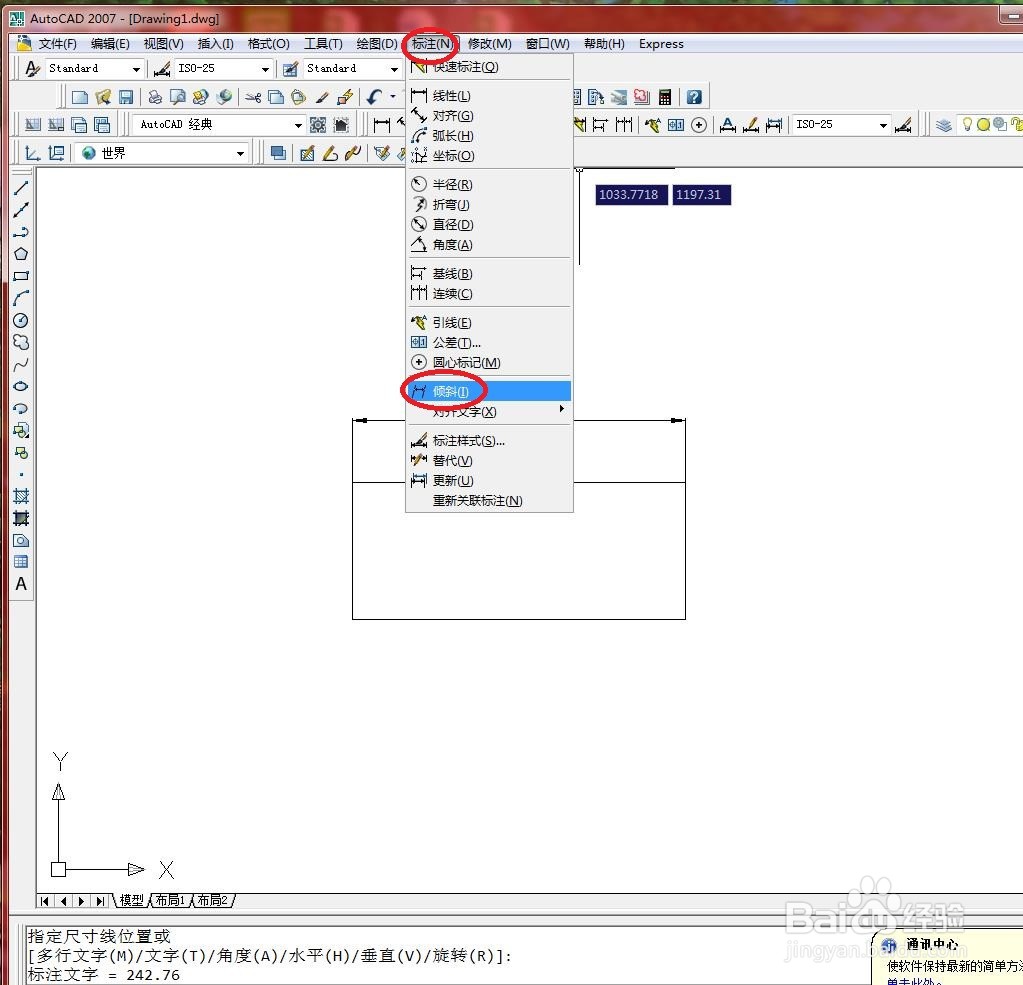Open the Express menu

point(661,44)
